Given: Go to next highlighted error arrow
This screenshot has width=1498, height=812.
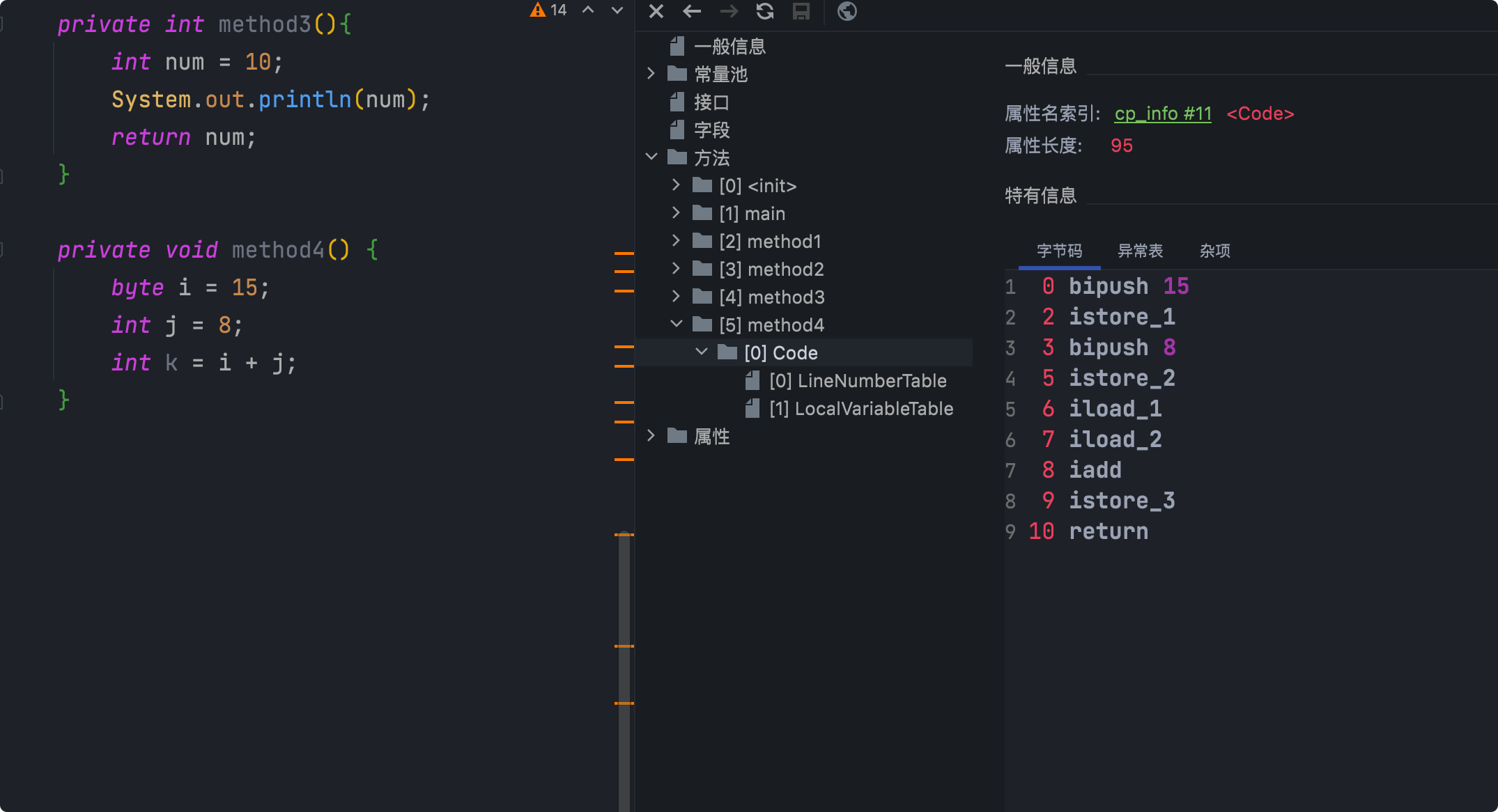Looking at the screenshot, I should click(x=617, y=10).
